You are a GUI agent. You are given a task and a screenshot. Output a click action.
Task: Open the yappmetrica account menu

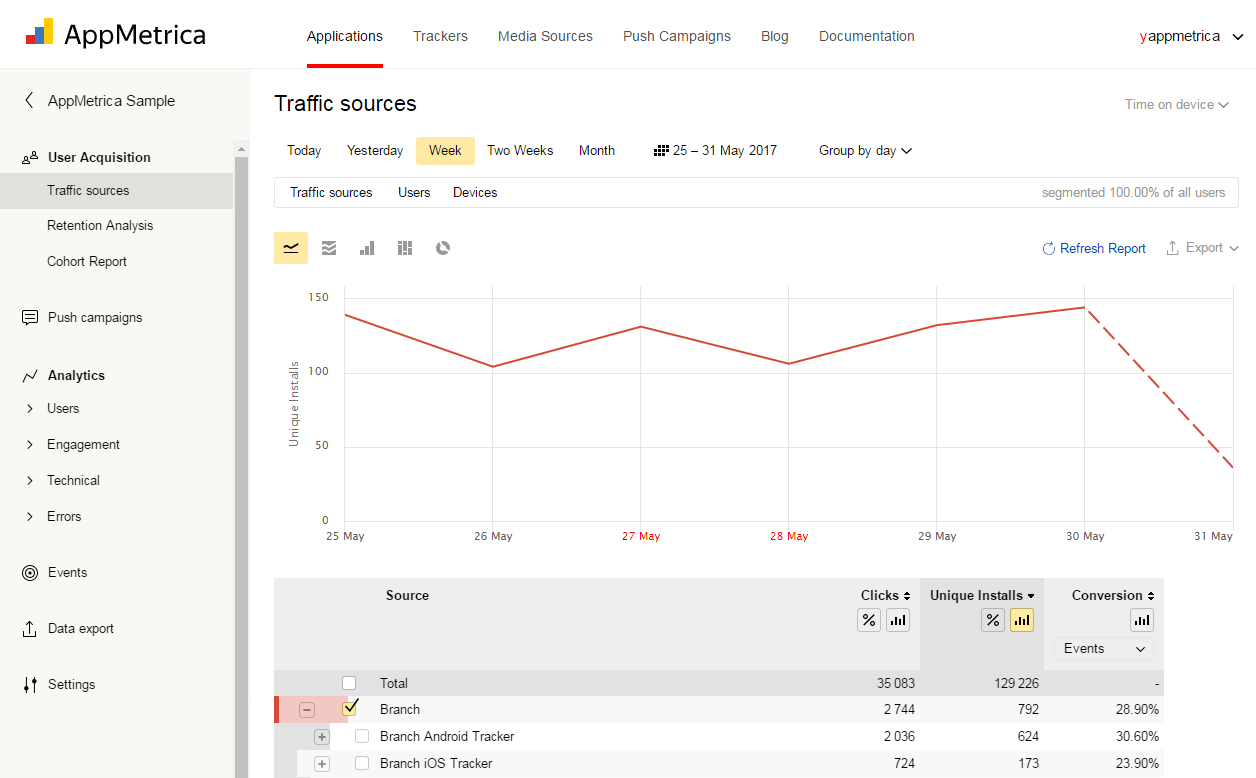(1191, 36)
